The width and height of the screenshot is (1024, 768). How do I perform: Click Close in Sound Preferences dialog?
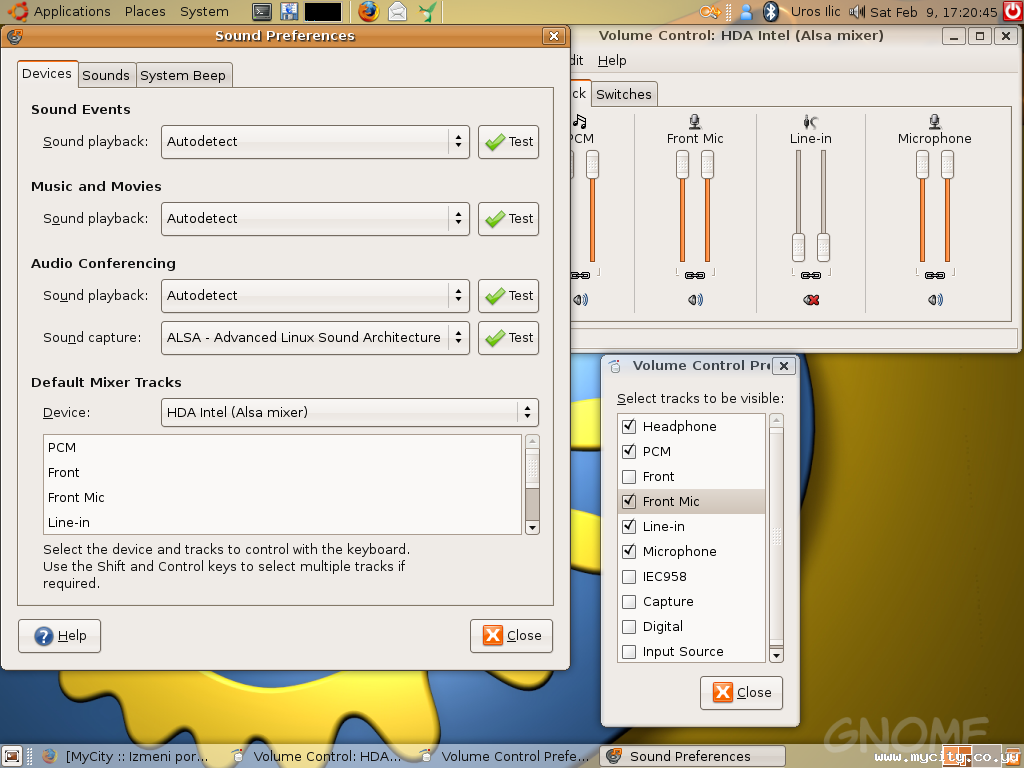pos(511,636)
